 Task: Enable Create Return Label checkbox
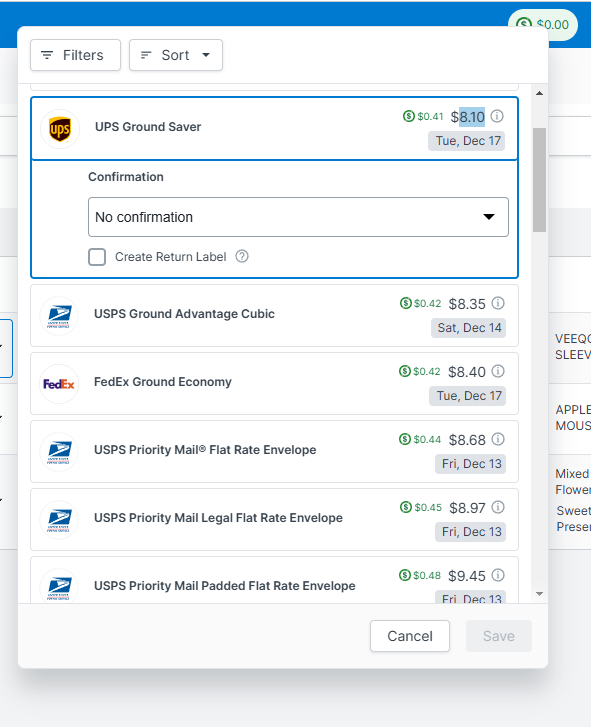(97, 257)
